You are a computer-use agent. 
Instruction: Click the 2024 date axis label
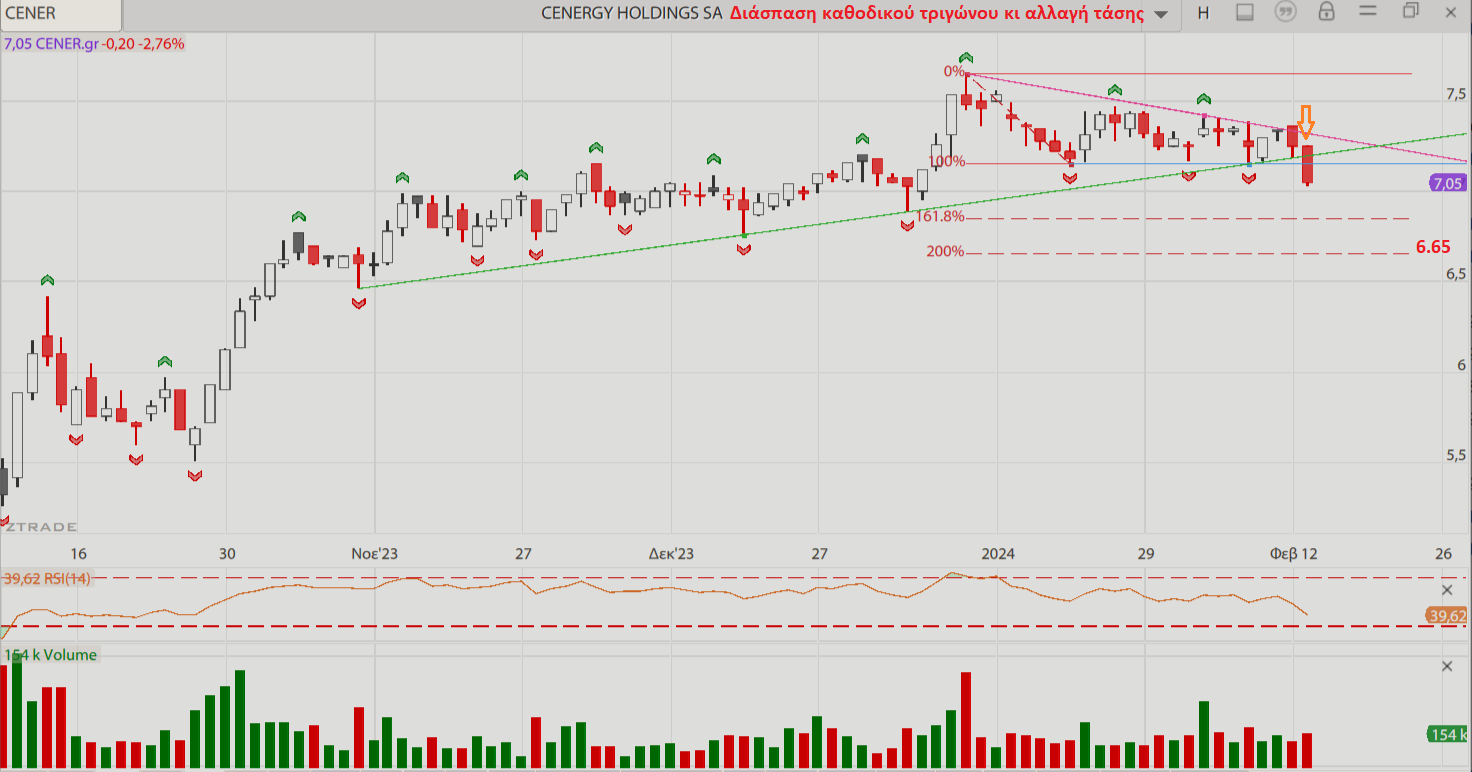click(x=997, y=553)
